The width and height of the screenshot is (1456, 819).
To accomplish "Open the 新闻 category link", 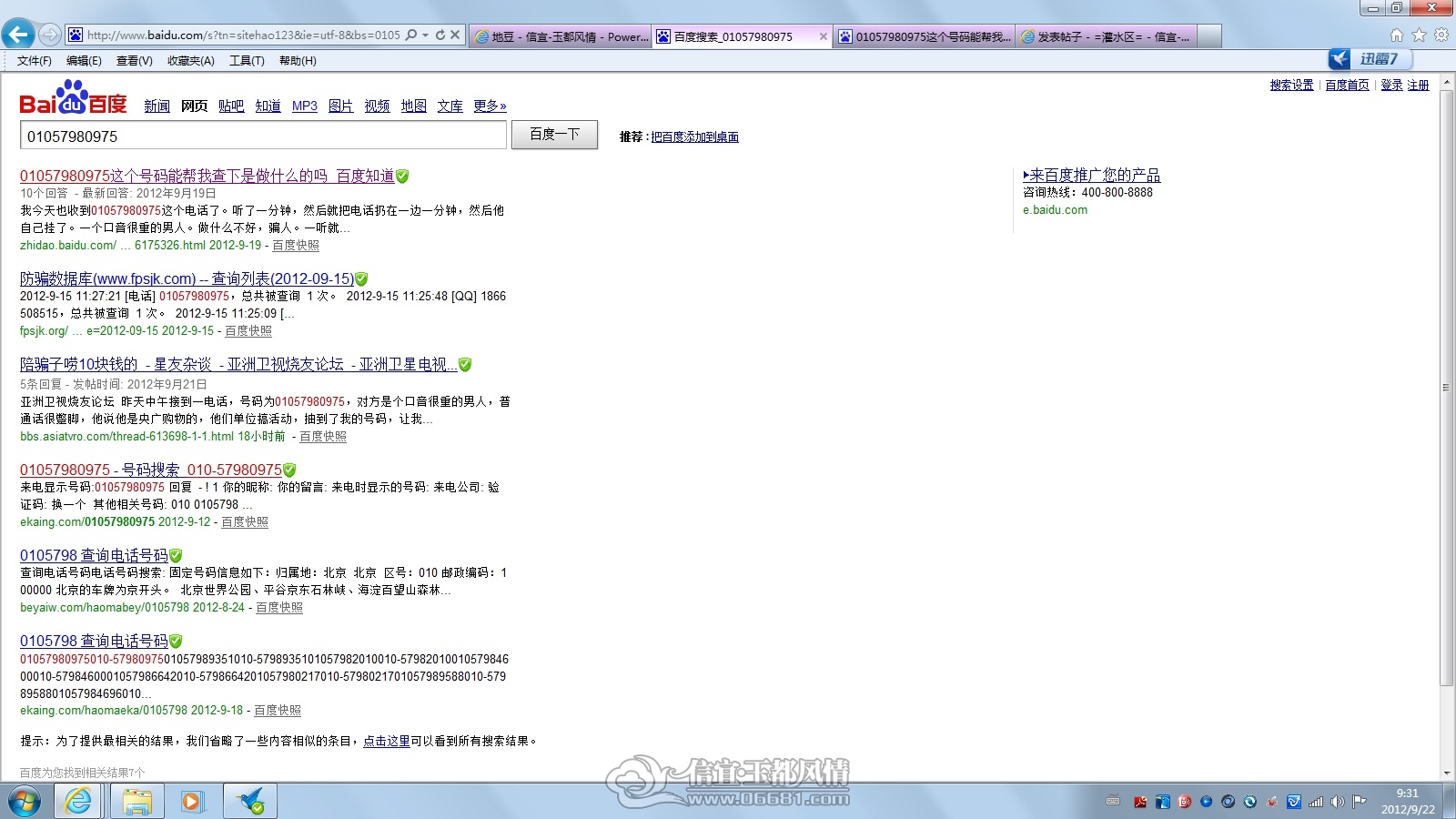I will [x=157, y=106].
